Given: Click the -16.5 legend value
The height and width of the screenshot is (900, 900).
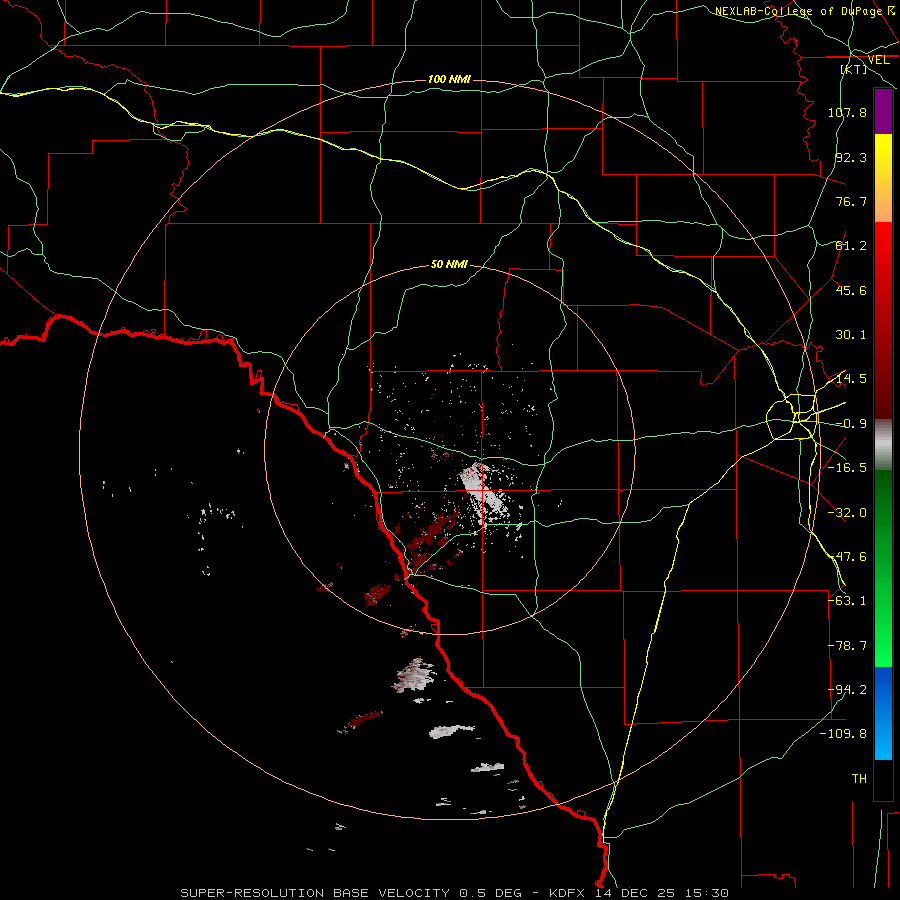Looking at the screenshot, I should click(847, 468).
